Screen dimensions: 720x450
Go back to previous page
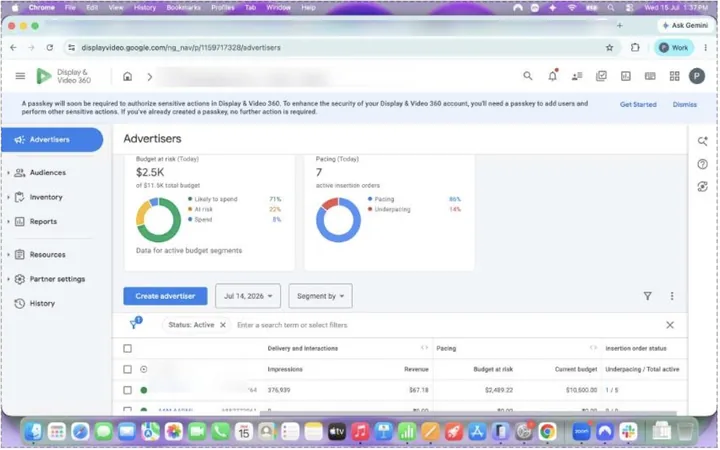(x=13, y=47)
